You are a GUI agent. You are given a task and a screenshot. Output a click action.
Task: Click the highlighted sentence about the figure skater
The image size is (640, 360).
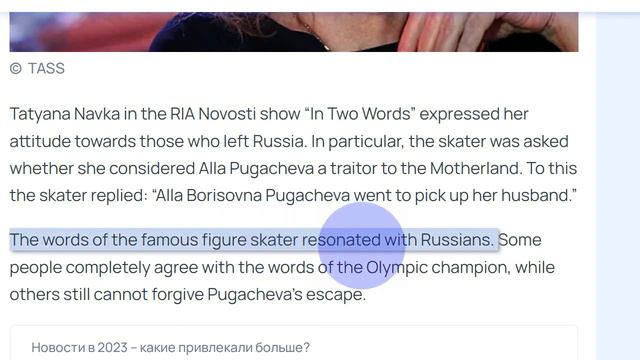click(254, 240)
